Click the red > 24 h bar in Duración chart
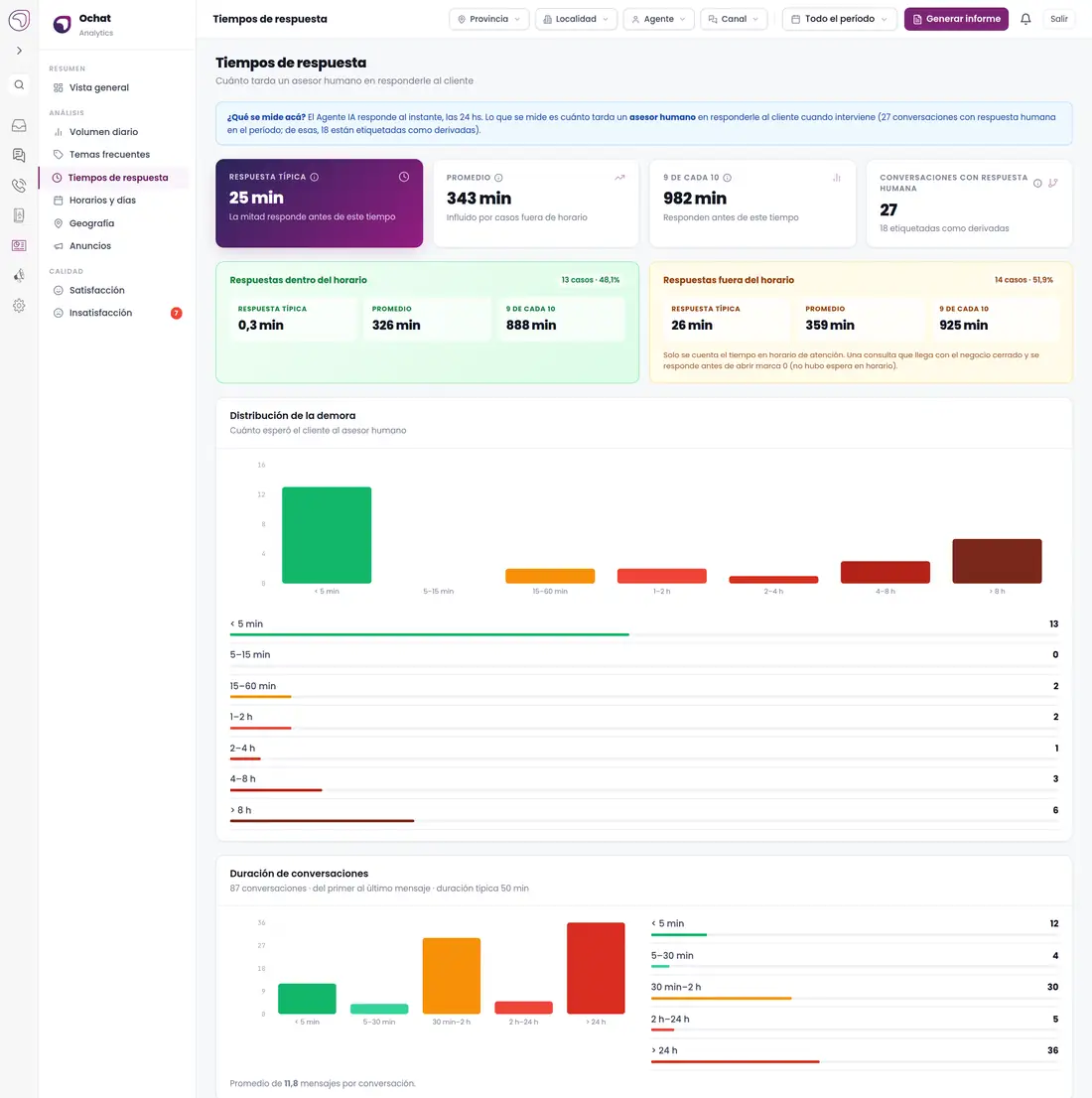 tap(596, 969)
